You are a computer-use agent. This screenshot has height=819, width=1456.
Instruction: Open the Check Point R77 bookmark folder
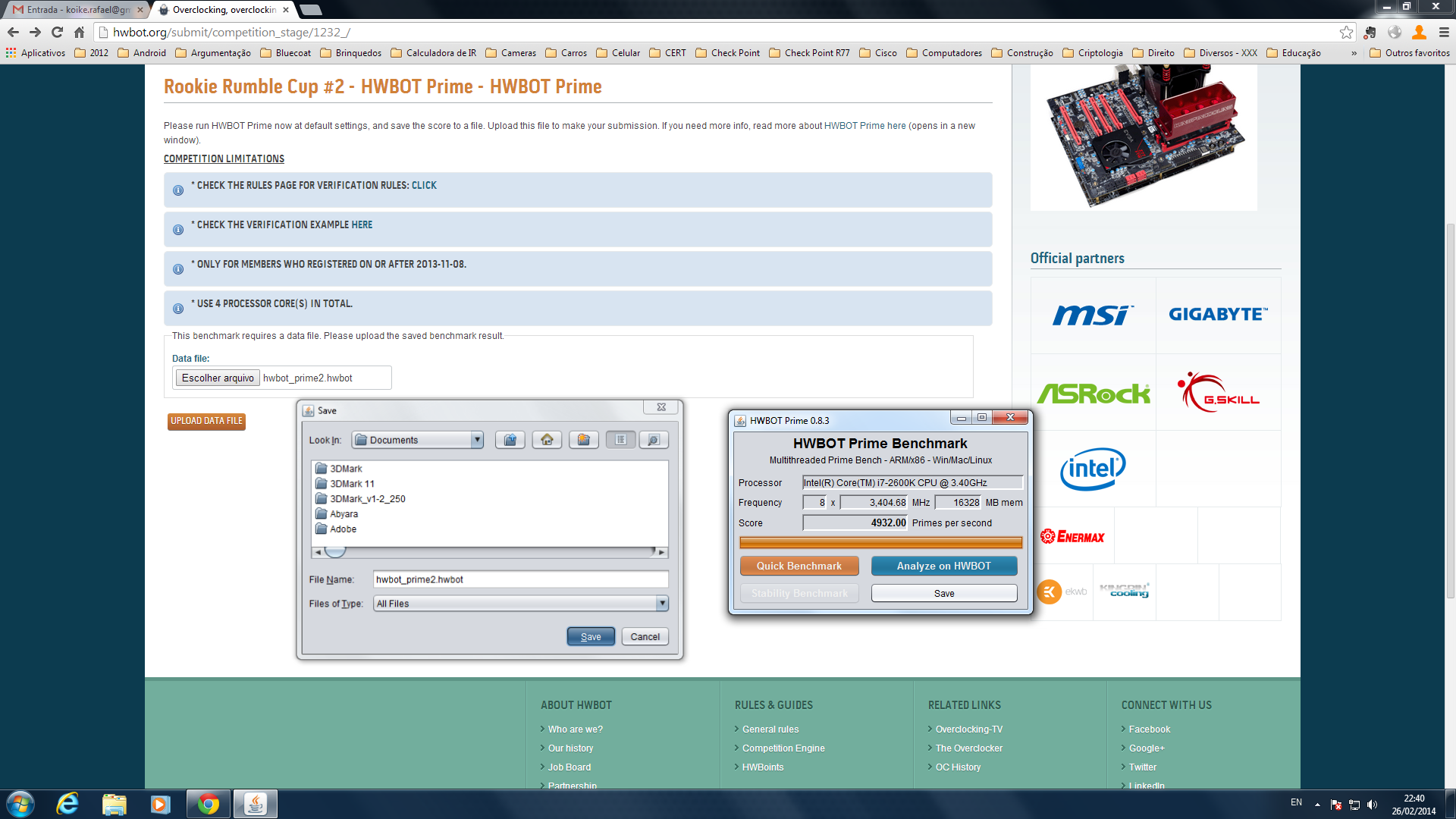click(x=809, y=53)
